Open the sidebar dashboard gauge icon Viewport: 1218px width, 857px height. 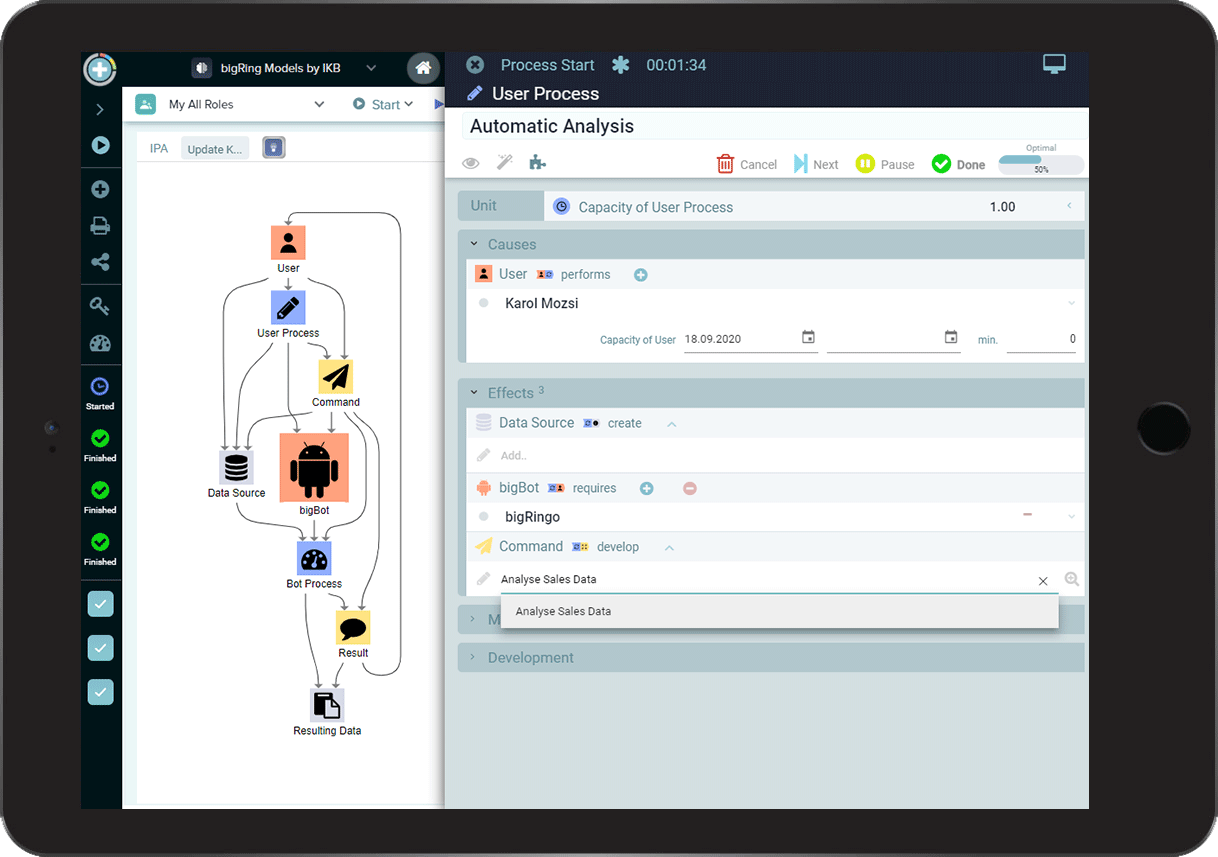pos(100,343)
